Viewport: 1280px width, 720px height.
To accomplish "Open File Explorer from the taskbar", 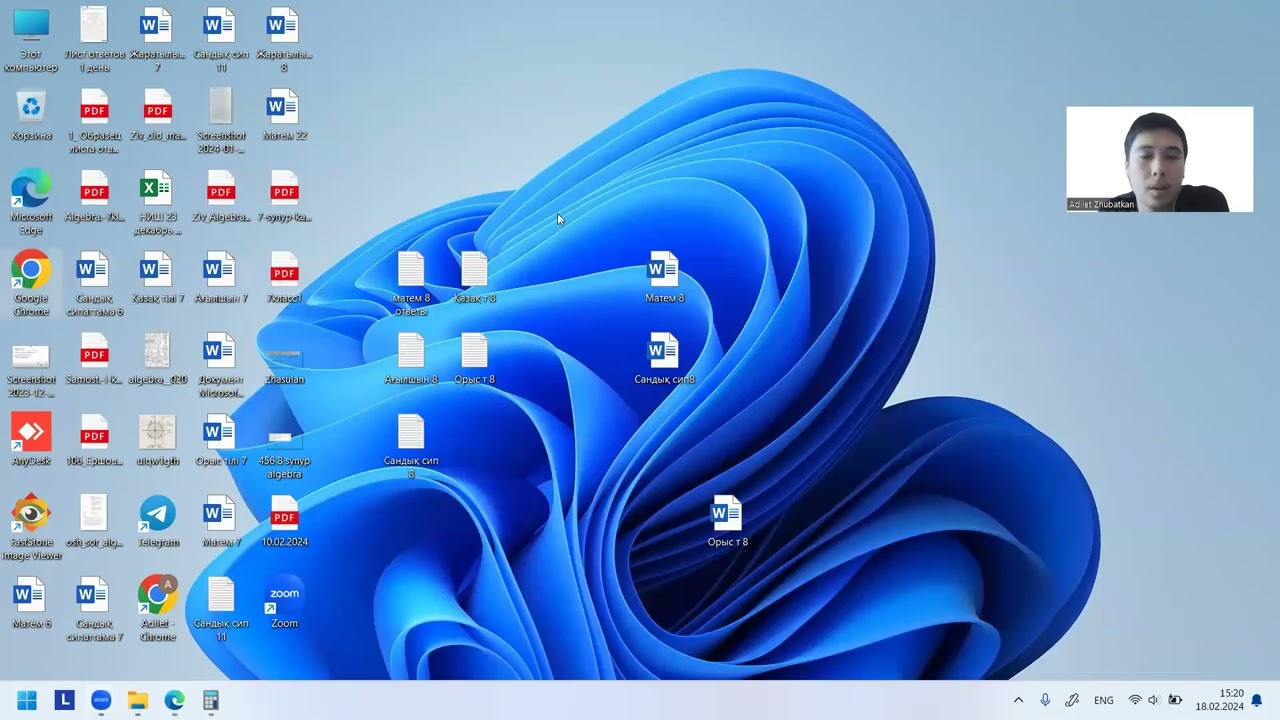I will [x=138, y=700].
